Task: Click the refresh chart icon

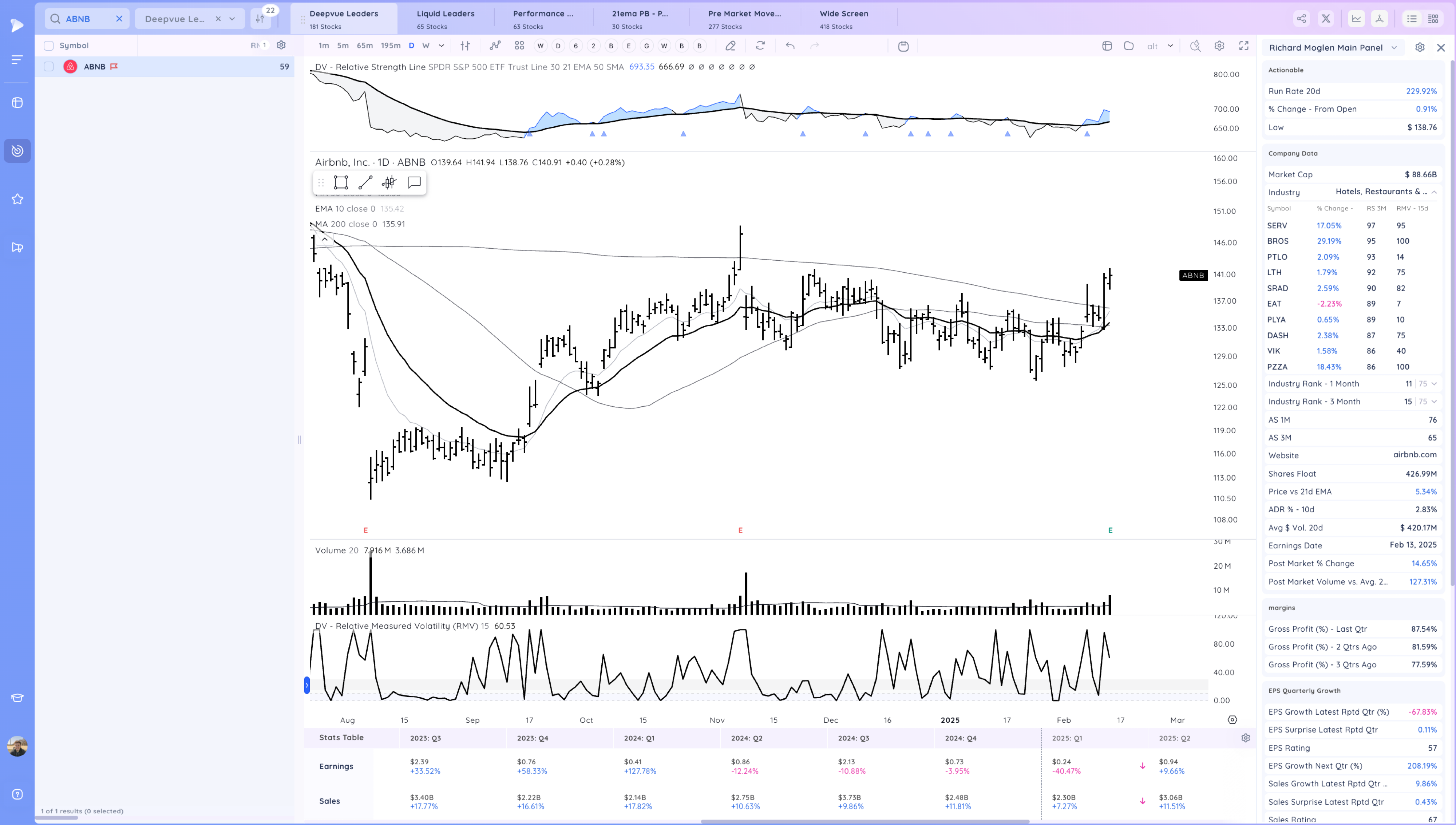Action: click(x=760, y=46)
